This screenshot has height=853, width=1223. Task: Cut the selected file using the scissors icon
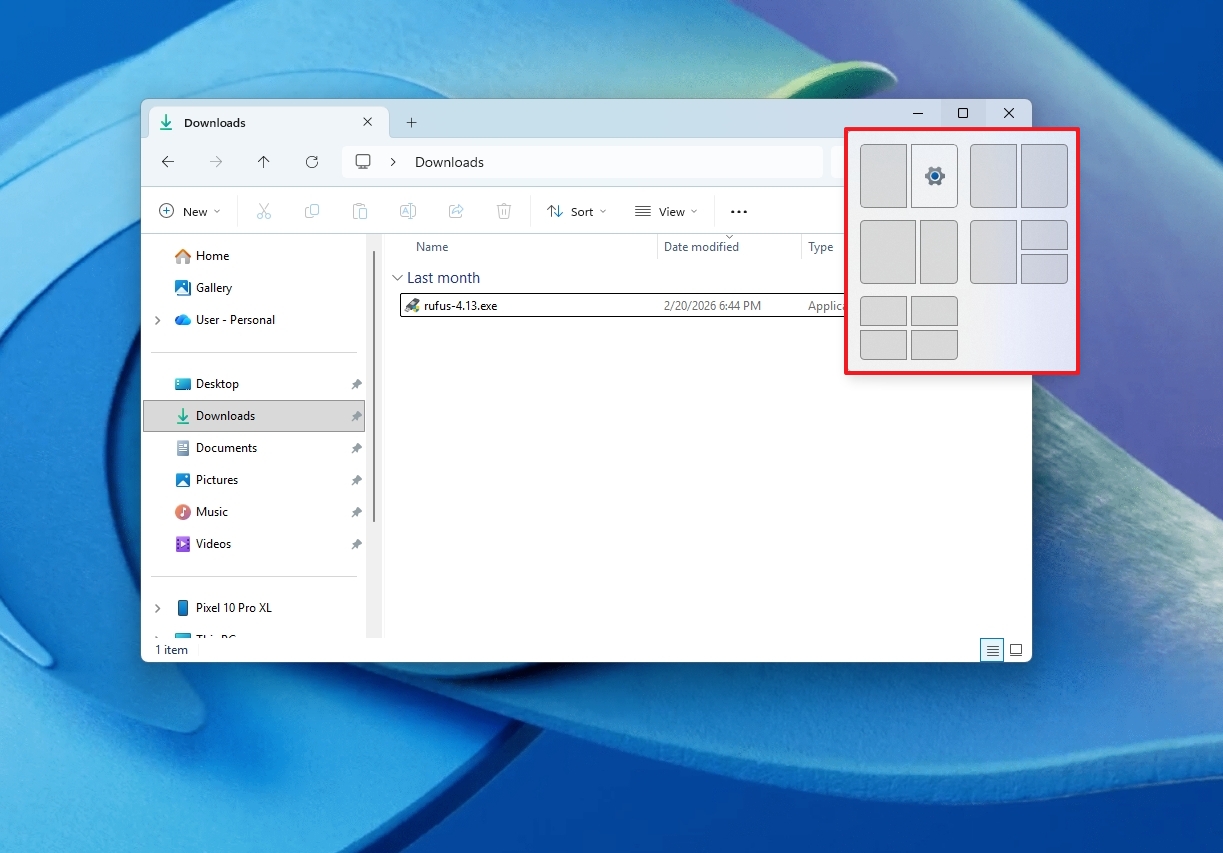tap(263, 211)
